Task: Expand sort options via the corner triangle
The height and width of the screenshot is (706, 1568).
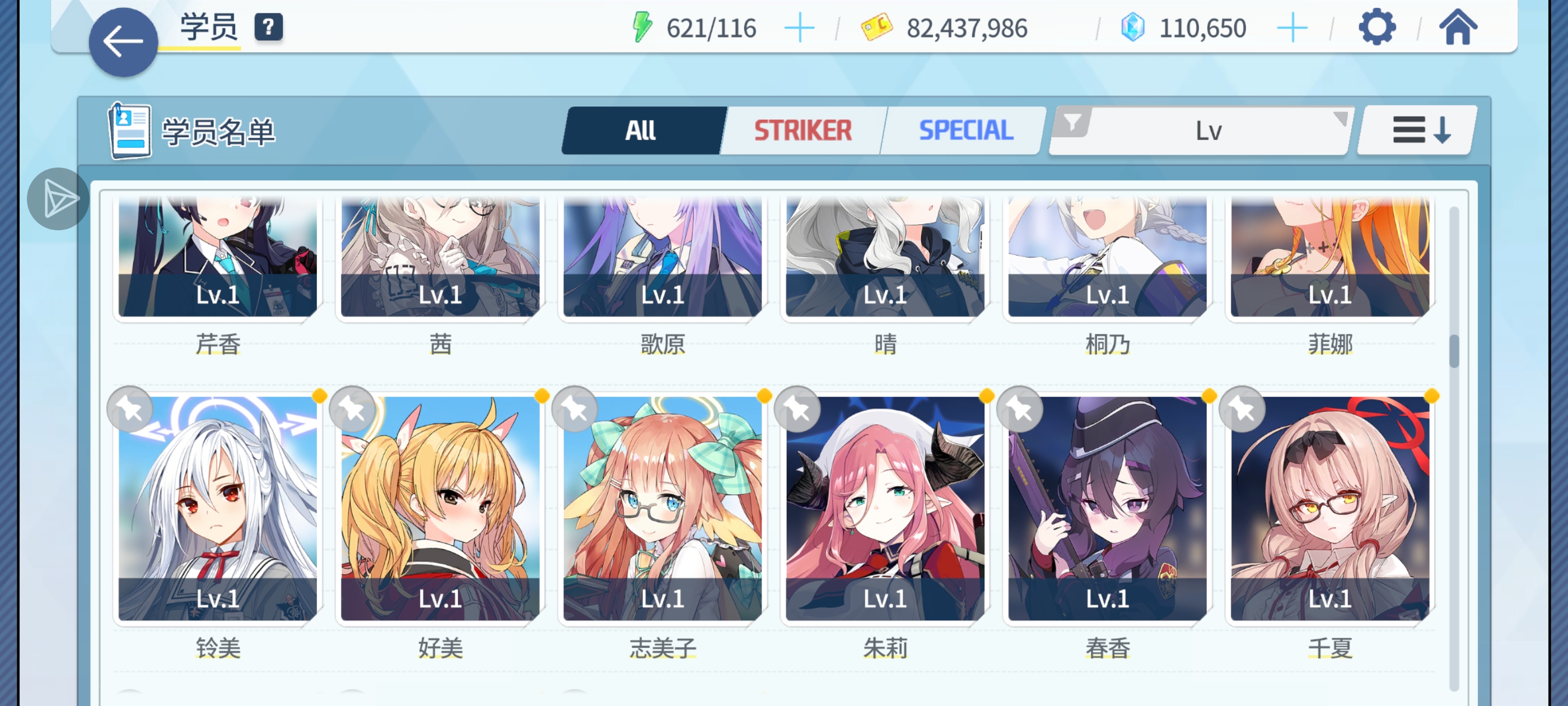Action: tap(1340, 118)
